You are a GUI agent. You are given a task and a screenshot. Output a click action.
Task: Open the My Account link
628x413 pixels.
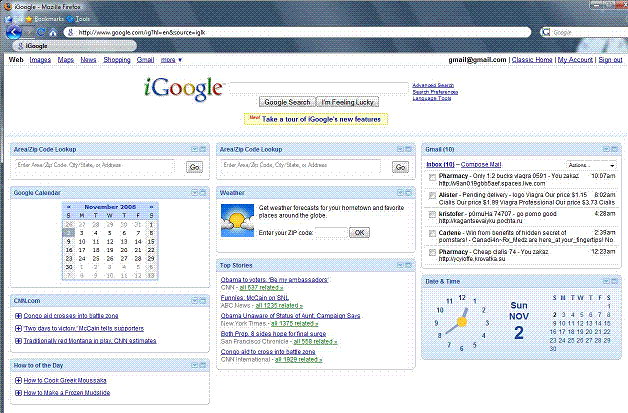coord(575,60)
